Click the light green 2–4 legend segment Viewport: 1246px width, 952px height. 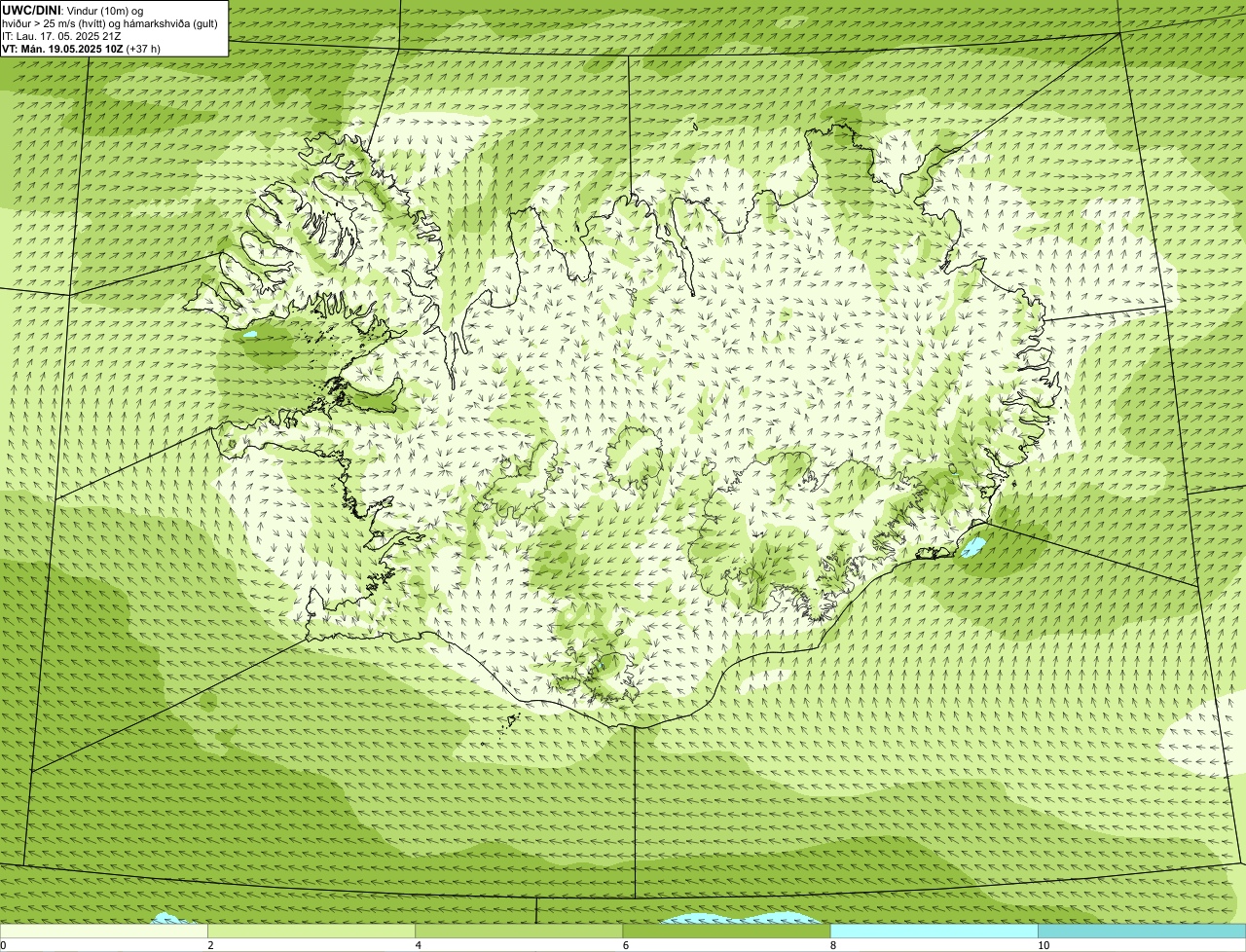(311, 932)
